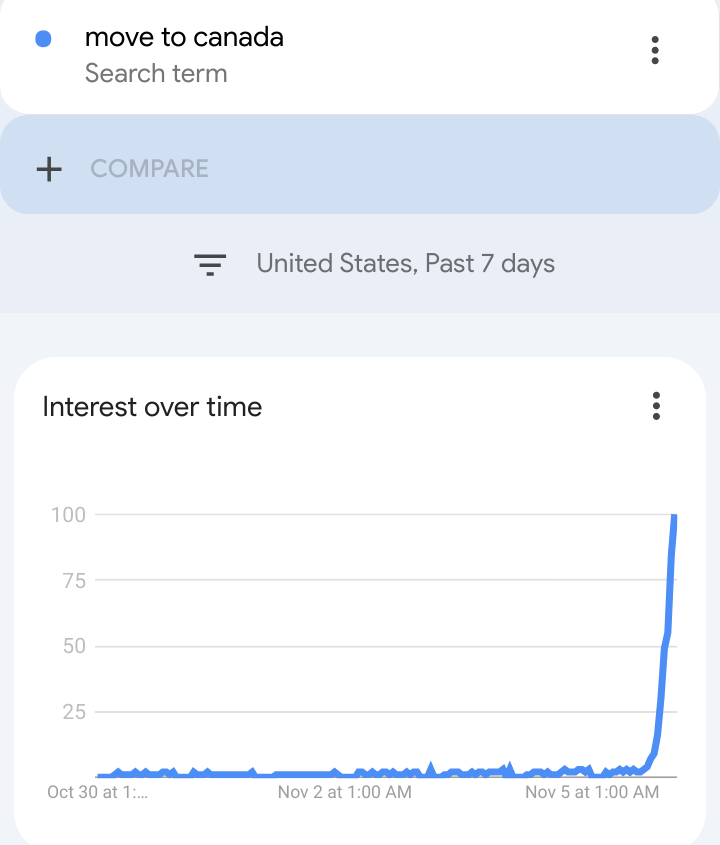Open the Interest over time options menu
This screenshot has height=845, width=720.
(x=656, y=406)
